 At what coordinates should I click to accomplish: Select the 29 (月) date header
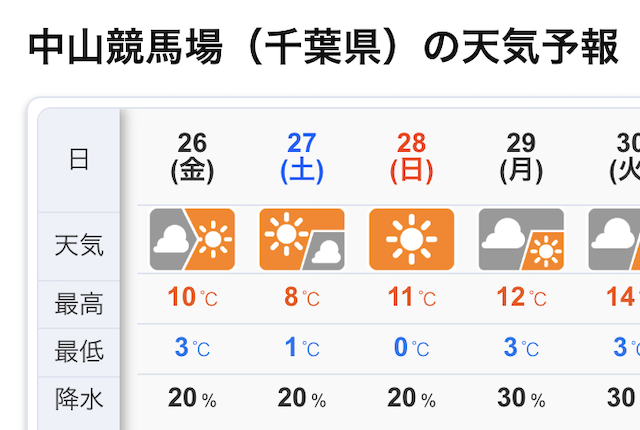[521, 157]
